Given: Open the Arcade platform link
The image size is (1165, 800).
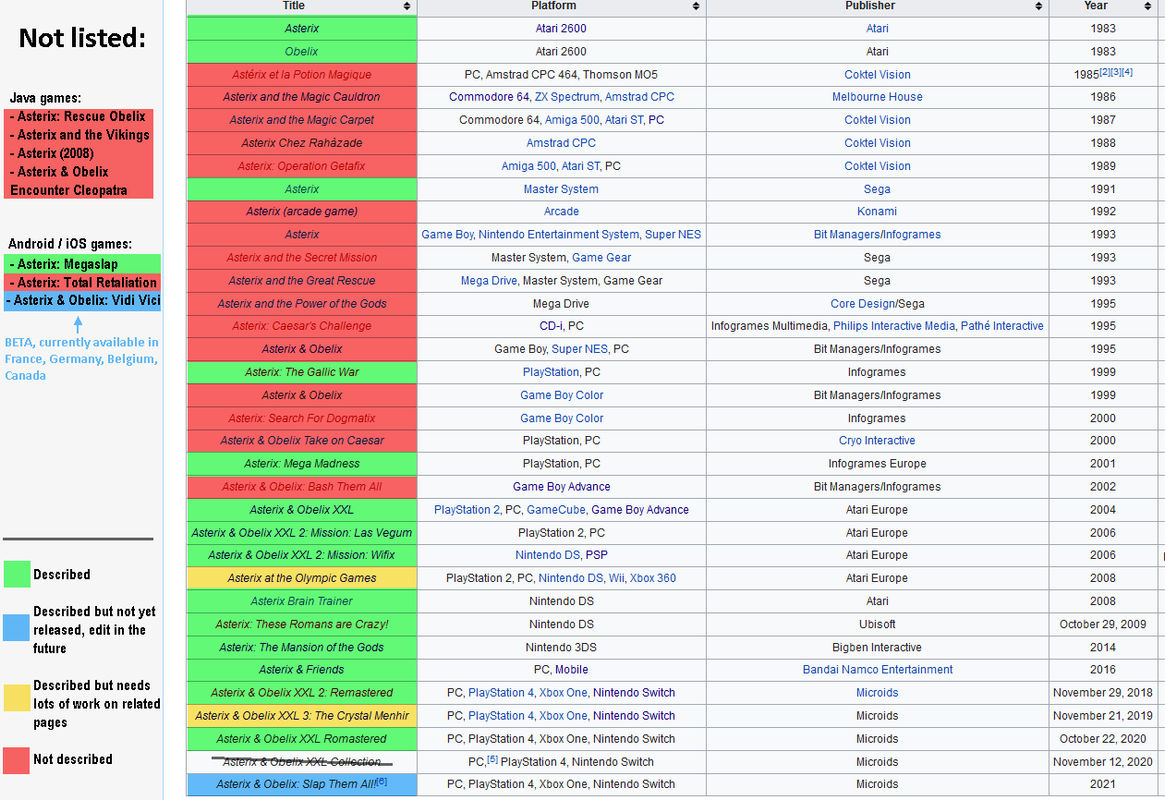Looking at the screenshot, I should (x=561, y=211).
